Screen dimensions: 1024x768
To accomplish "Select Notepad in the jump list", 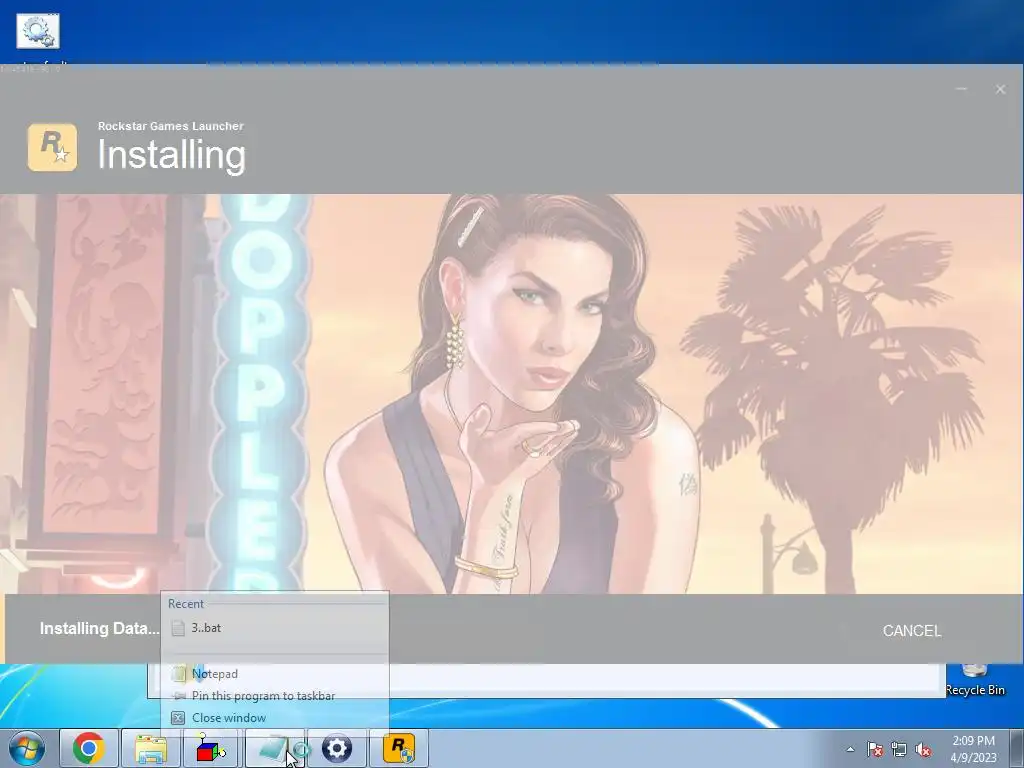I will pos(274,674).
